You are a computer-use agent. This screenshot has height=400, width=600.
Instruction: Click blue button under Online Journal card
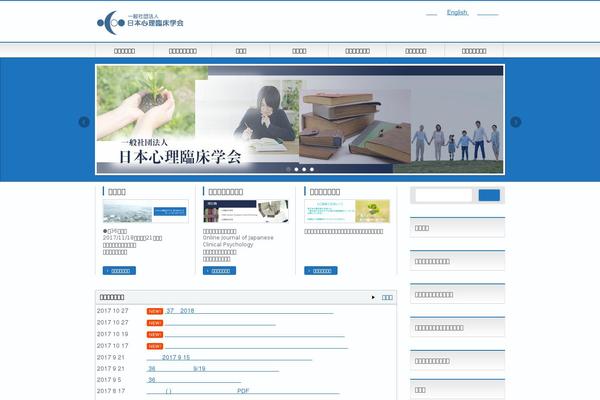click(219, 271)
